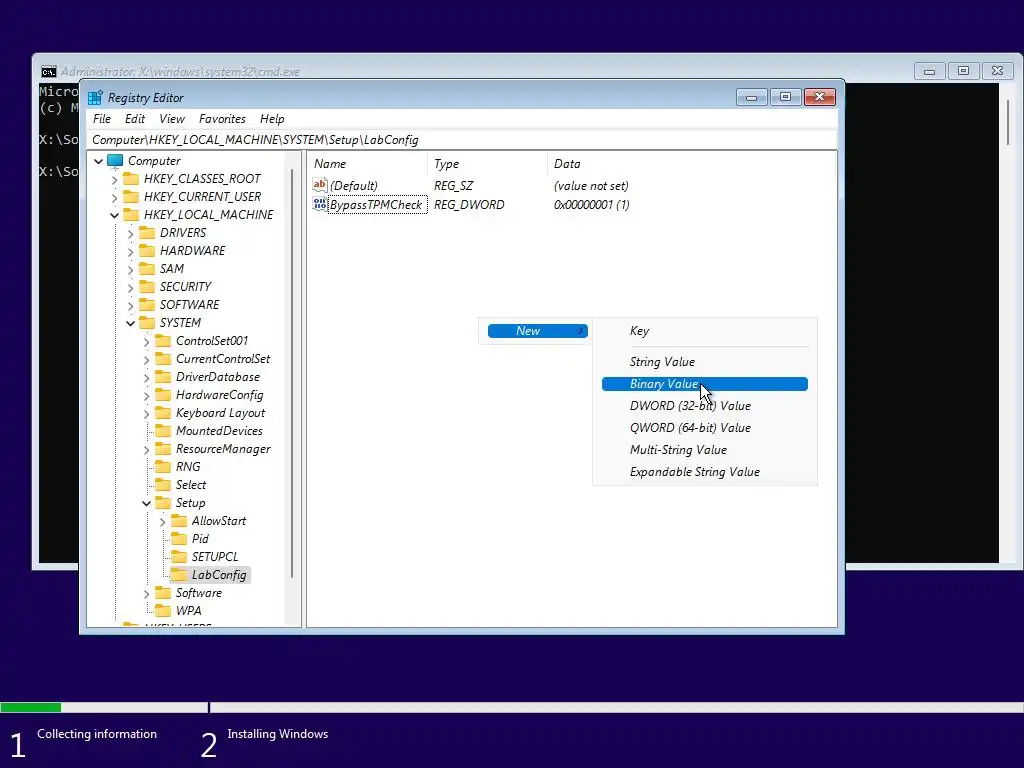Click the cmd.exe icon in the command window title bar

point(49,72)
